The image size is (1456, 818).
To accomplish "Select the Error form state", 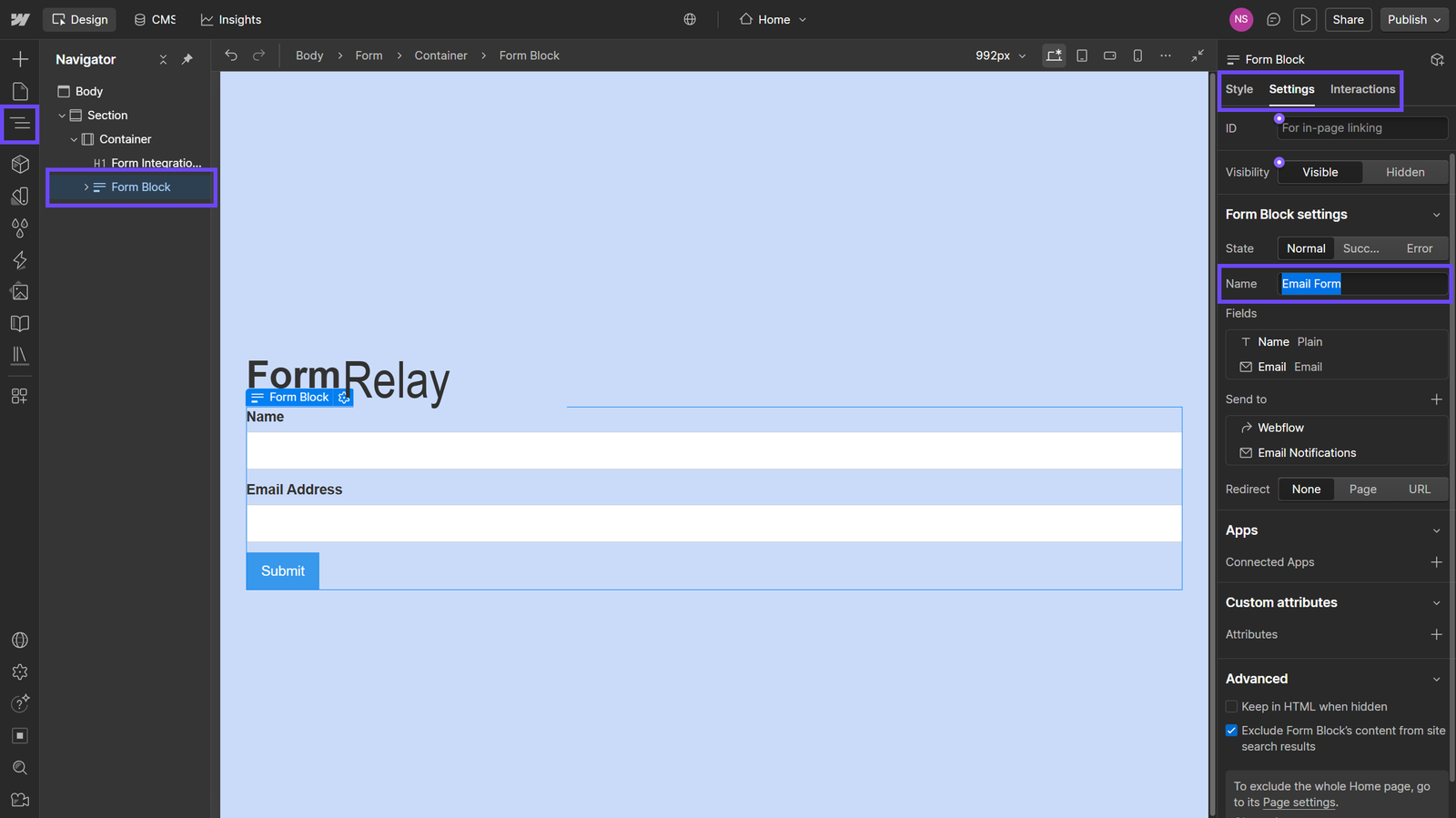I will point(1419,248).
